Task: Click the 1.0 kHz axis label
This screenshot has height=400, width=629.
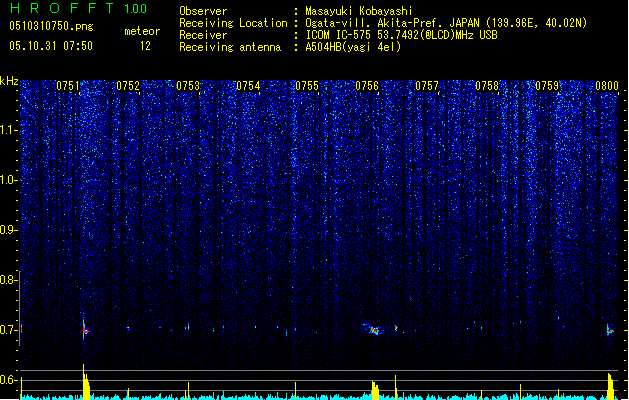Action: 7,180
